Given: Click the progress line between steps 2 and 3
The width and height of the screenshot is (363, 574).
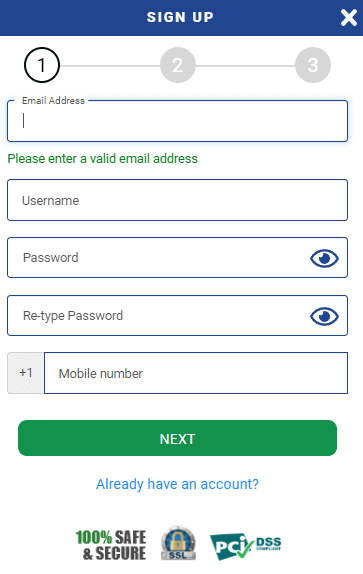Looking at the screenshot, I should pyautogui.click(x=246, y=66).
